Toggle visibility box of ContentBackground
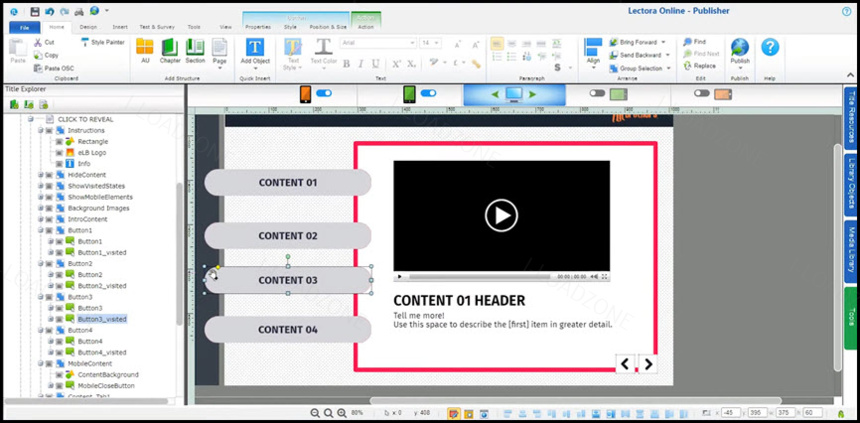The height and width of the screenshot is (423, 860). click(59, 375)
